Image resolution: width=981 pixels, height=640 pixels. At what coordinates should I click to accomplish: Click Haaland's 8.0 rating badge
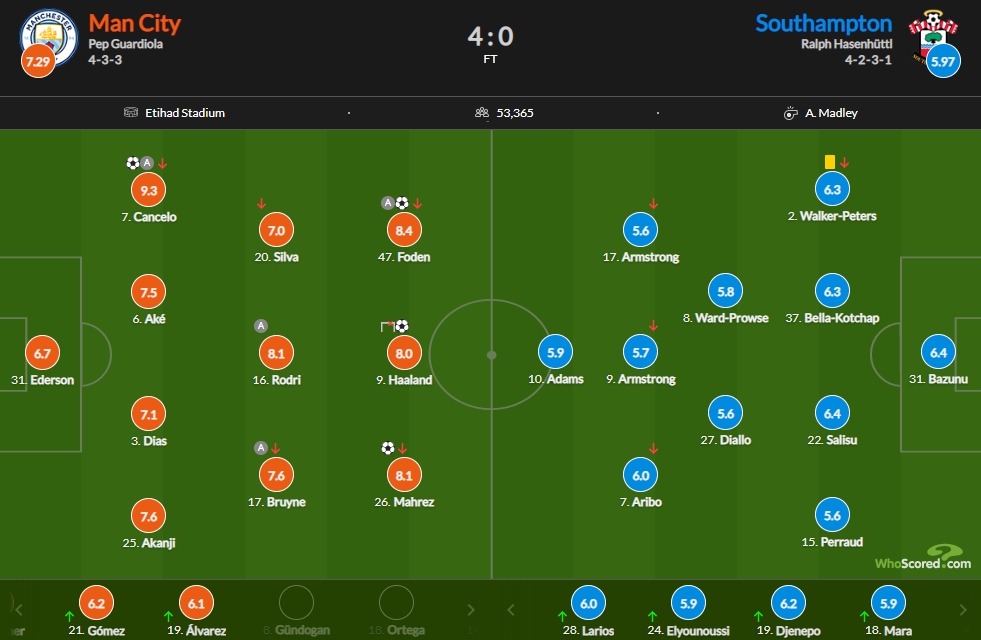click(404, 353)
